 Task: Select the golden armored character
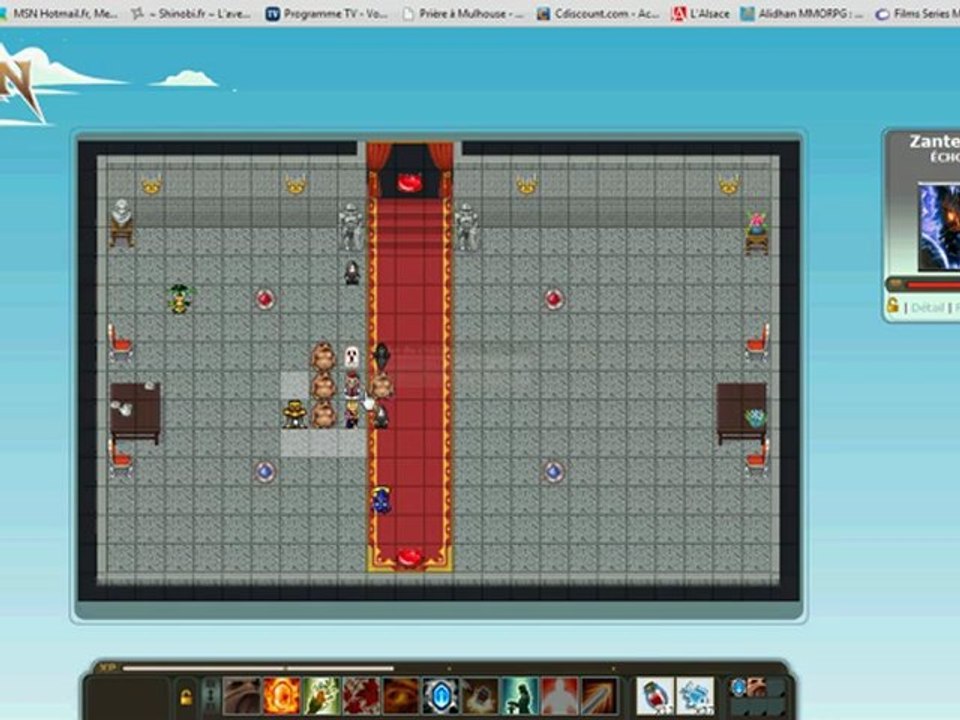(x=294, y=414)
